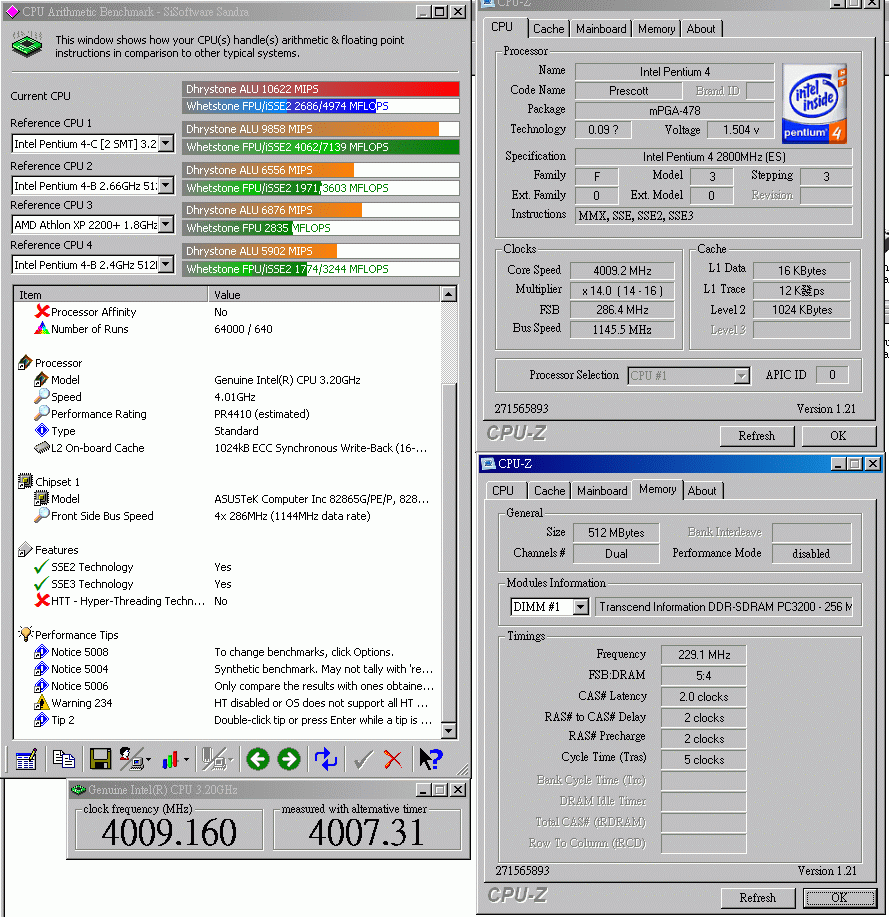Click the PR4410 (estimated) value
Image resolution: width=889 pixels, height=917 pixels.
click(x=262, y=413)
